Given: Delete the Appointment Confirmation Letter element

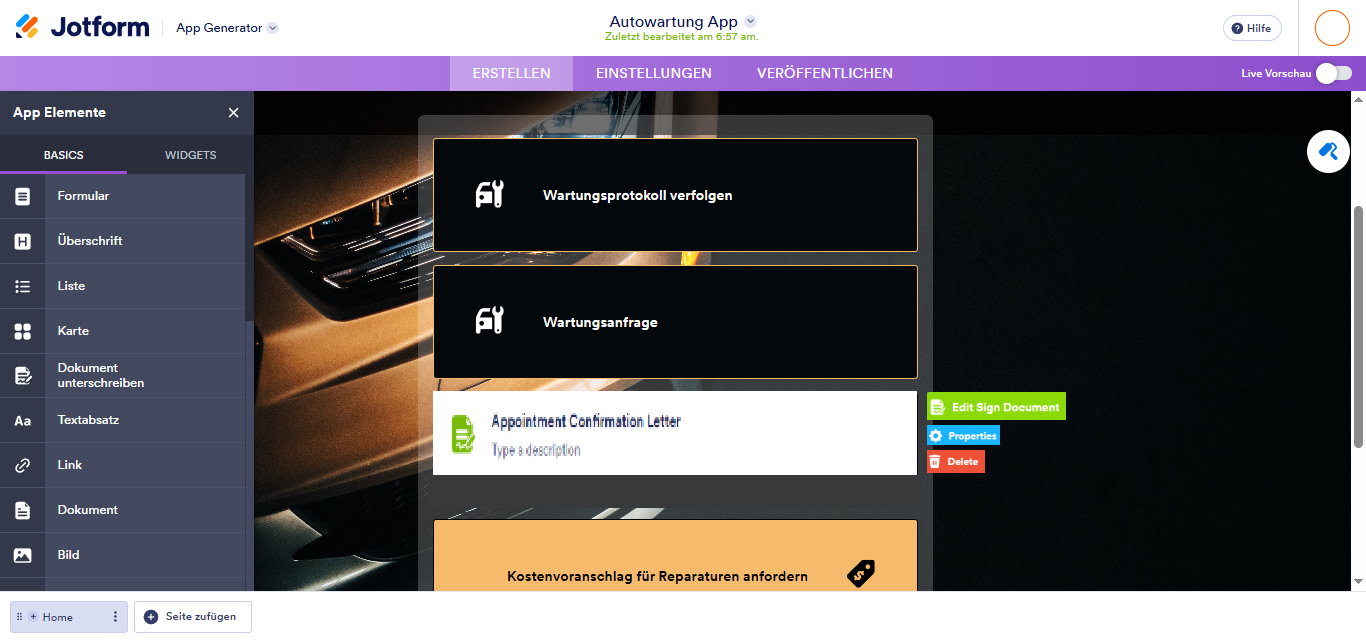Looking at the screenshot, I should [955, 461].
